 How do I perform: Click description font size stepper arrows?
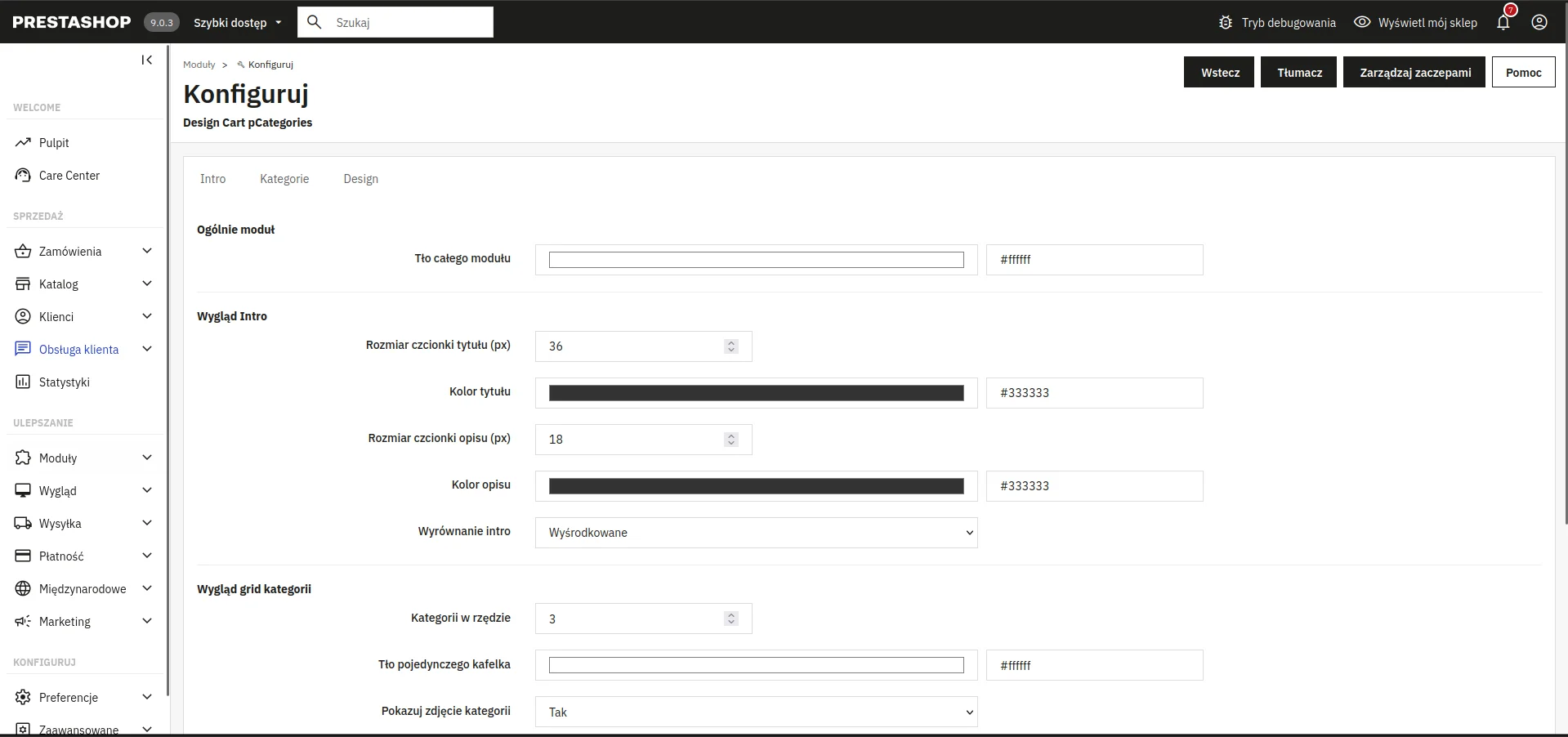[x=731, y=440]
